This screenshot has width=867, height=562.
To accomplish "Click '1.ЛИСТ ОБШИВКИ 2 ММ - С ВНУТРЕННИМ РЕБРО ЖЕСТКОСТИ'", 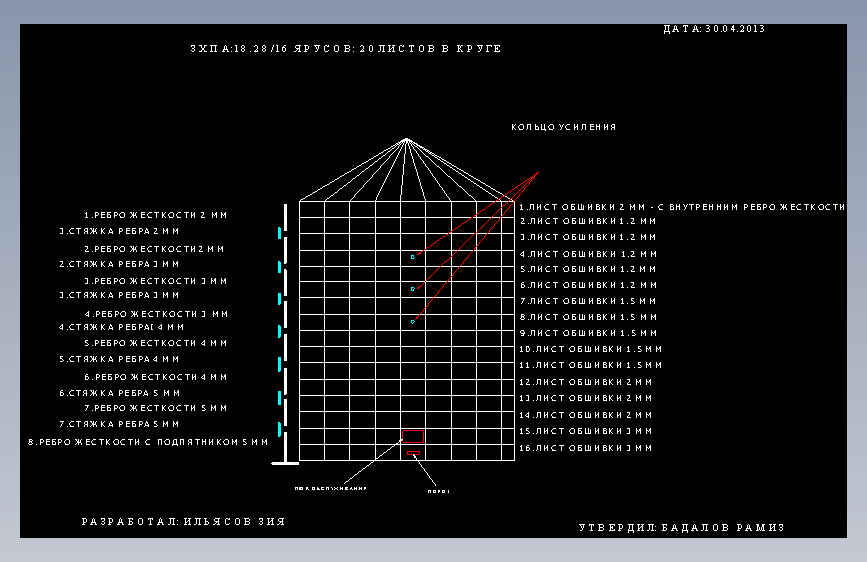I will (x=682, y=207).
